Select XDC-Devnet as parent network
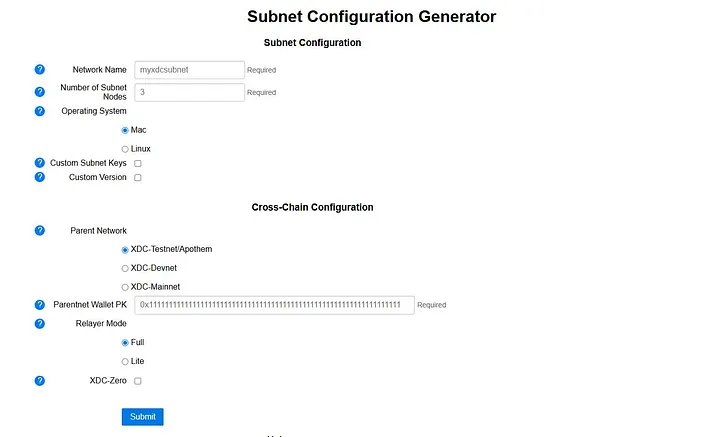 (125, 268)
